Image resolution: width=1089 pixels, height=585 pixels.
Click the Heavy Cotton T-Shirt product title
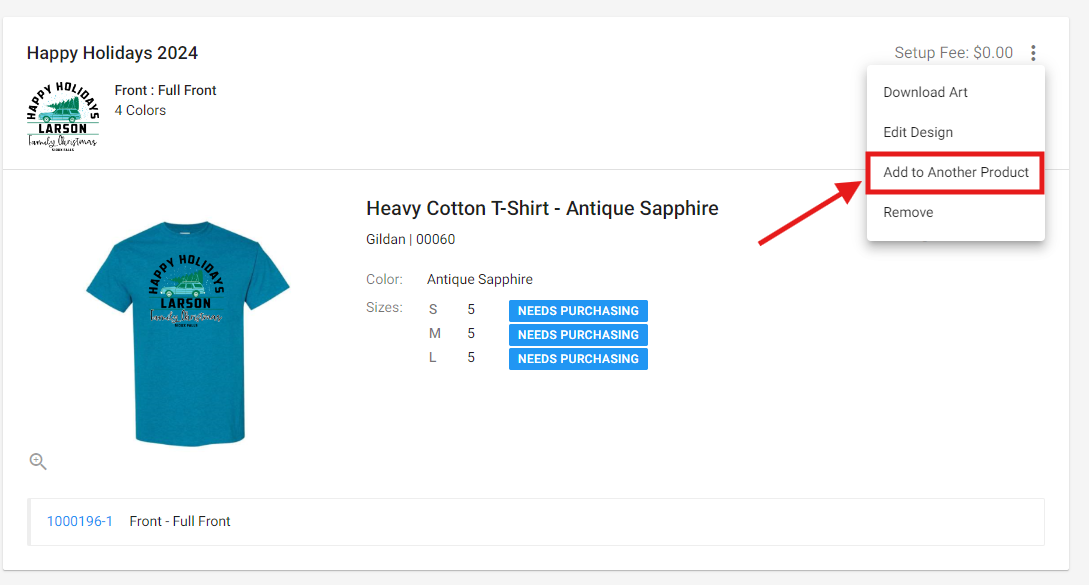(542, 208)
